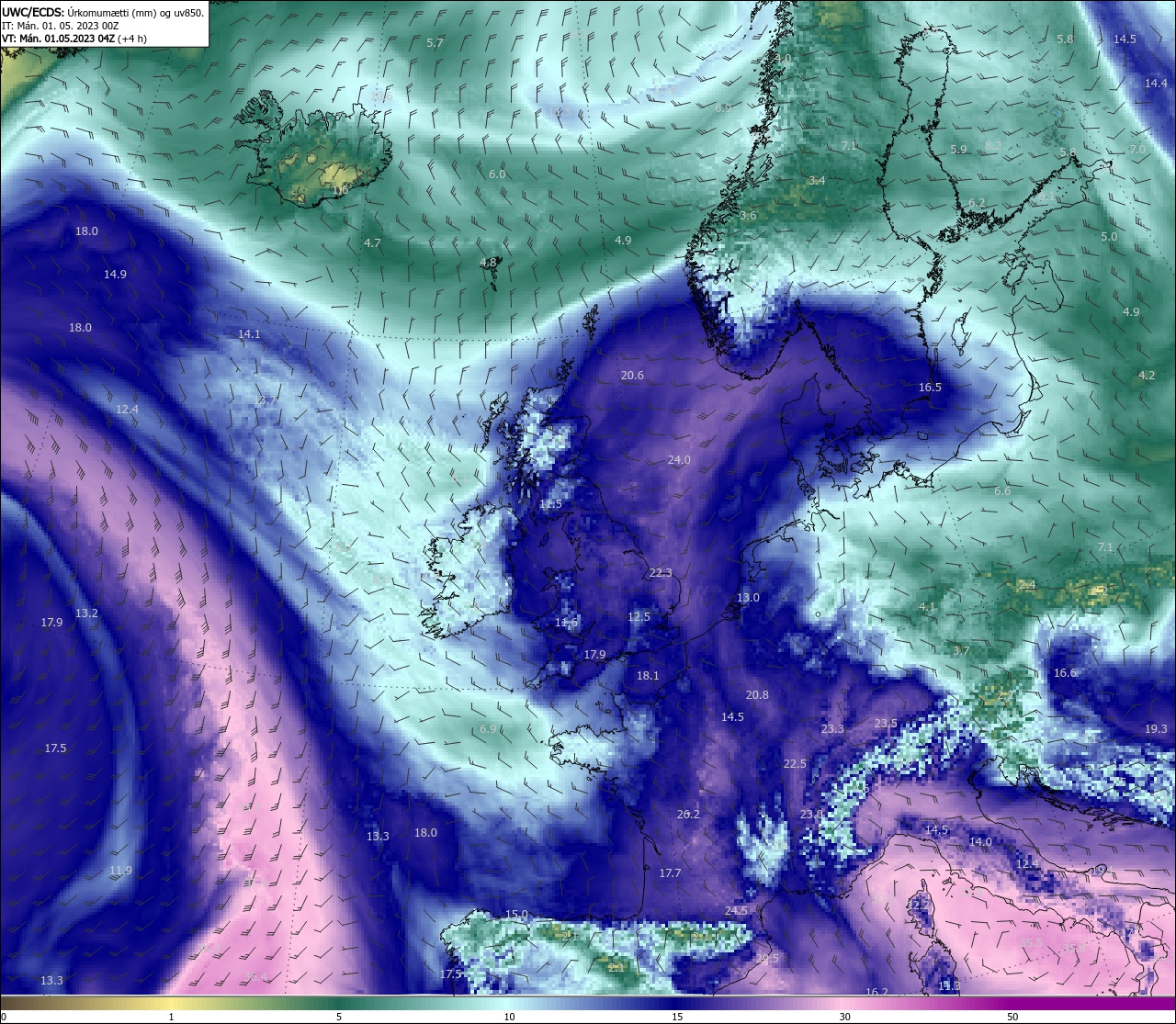Click the 14.0 value over Italy

[980, 842]
